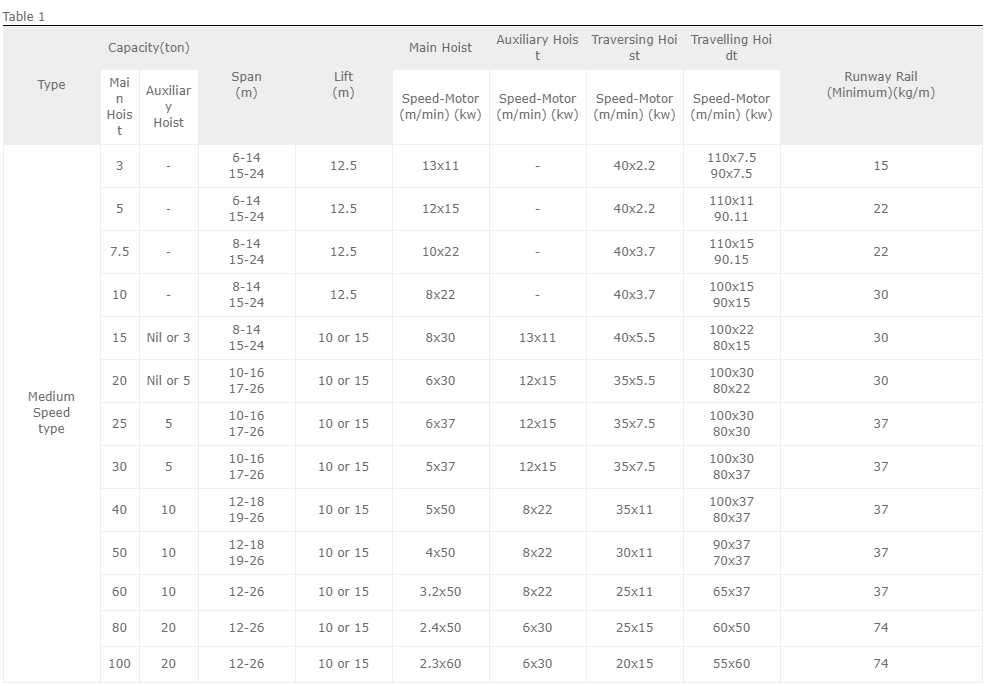986x686 pixels.
Task: Select the "Medium Speed type" row label
Action: click(x=52, y=413)
